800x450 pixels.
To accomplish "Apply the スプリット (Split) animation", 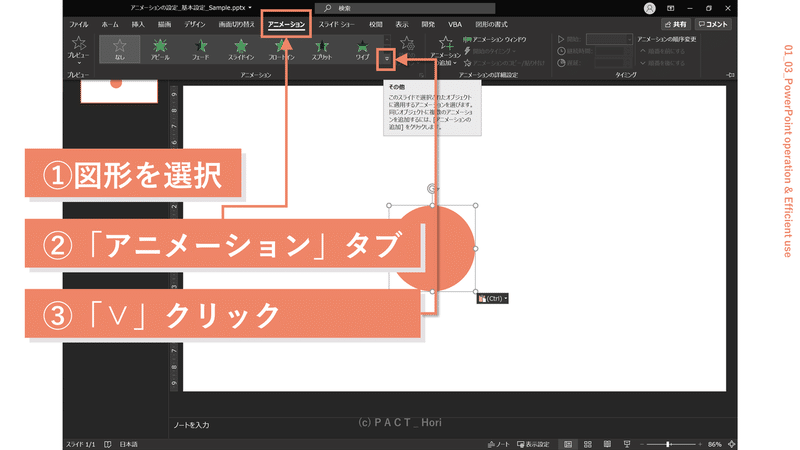I will coord(321,49).
